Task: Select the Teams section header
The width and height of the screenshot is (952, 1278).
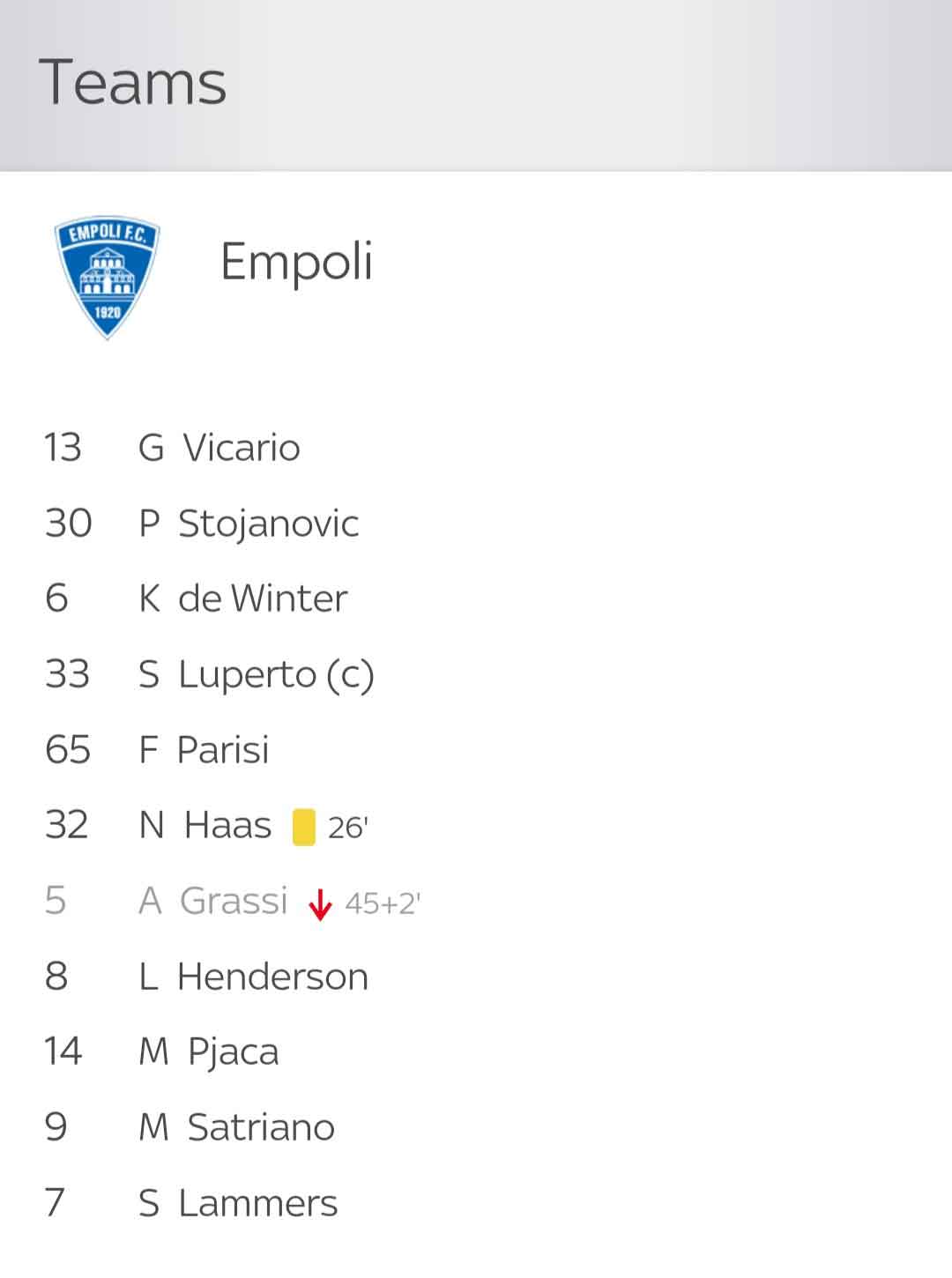Action: coord(133,82)
